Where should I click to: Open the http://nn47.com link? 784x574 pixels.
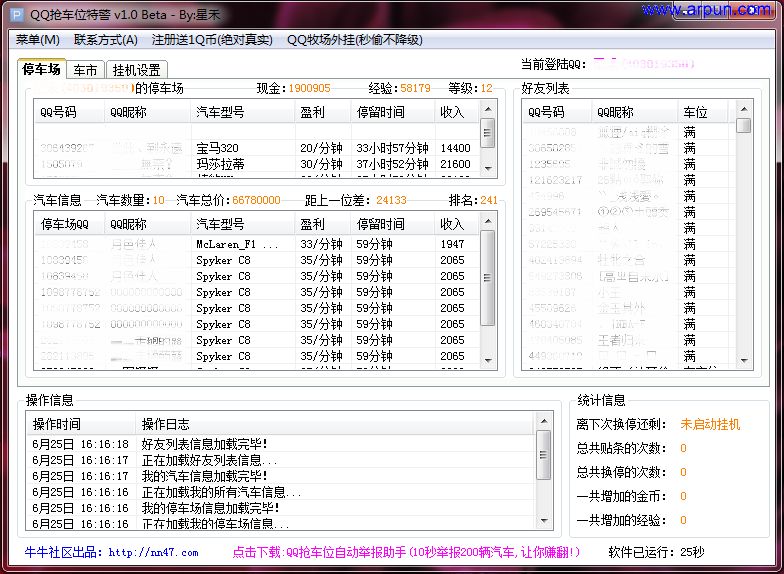154,552
